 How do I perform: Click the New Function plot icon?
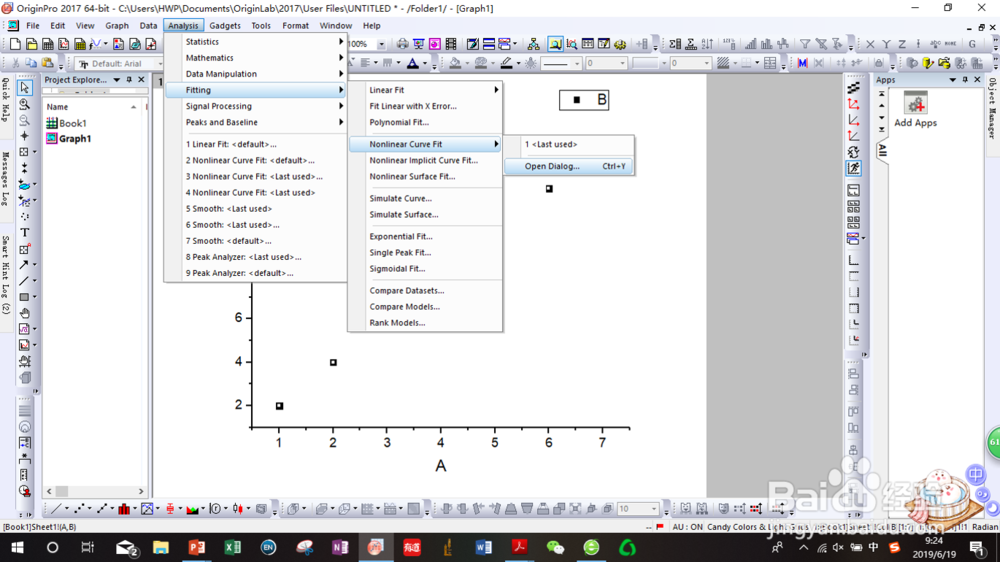[x=95, y=44]
